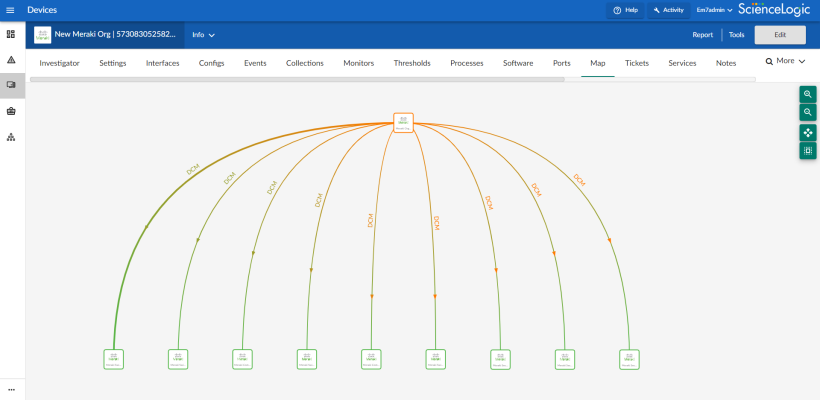Switch to the Thresholds tab
The height and width of the screenshot is (400, 820).
[x=412, y=63]
